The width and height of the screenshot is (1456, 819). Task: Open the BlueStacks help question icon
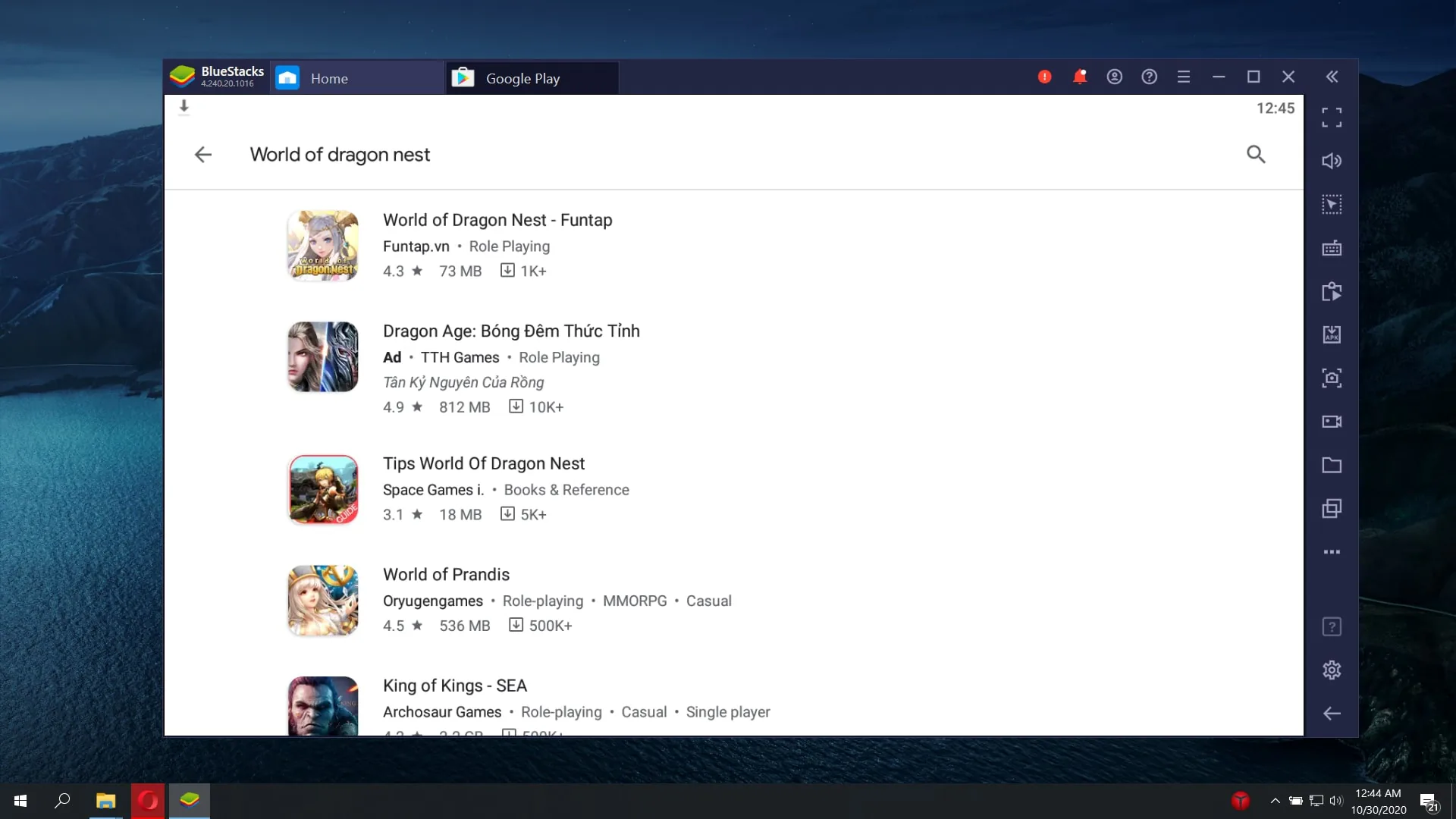(x=1149, y=77)
